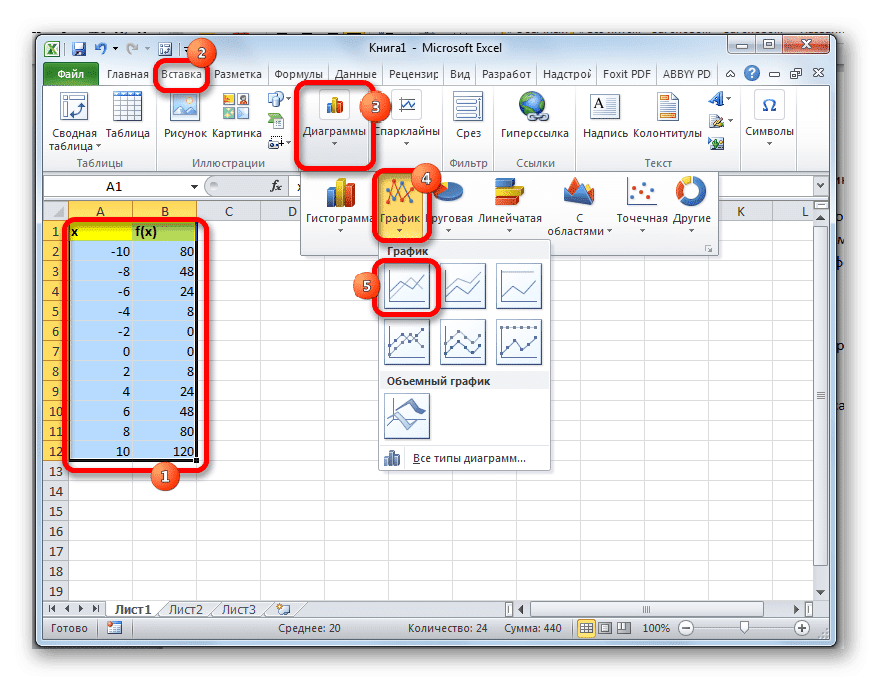This screenshot has height=681, width=876.
Task: Expand the Диаграммы charts dropdown
Action: (334, 144)
